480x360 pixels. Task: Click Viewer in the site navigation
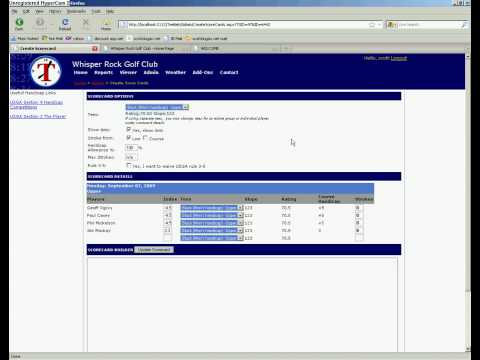128,72
